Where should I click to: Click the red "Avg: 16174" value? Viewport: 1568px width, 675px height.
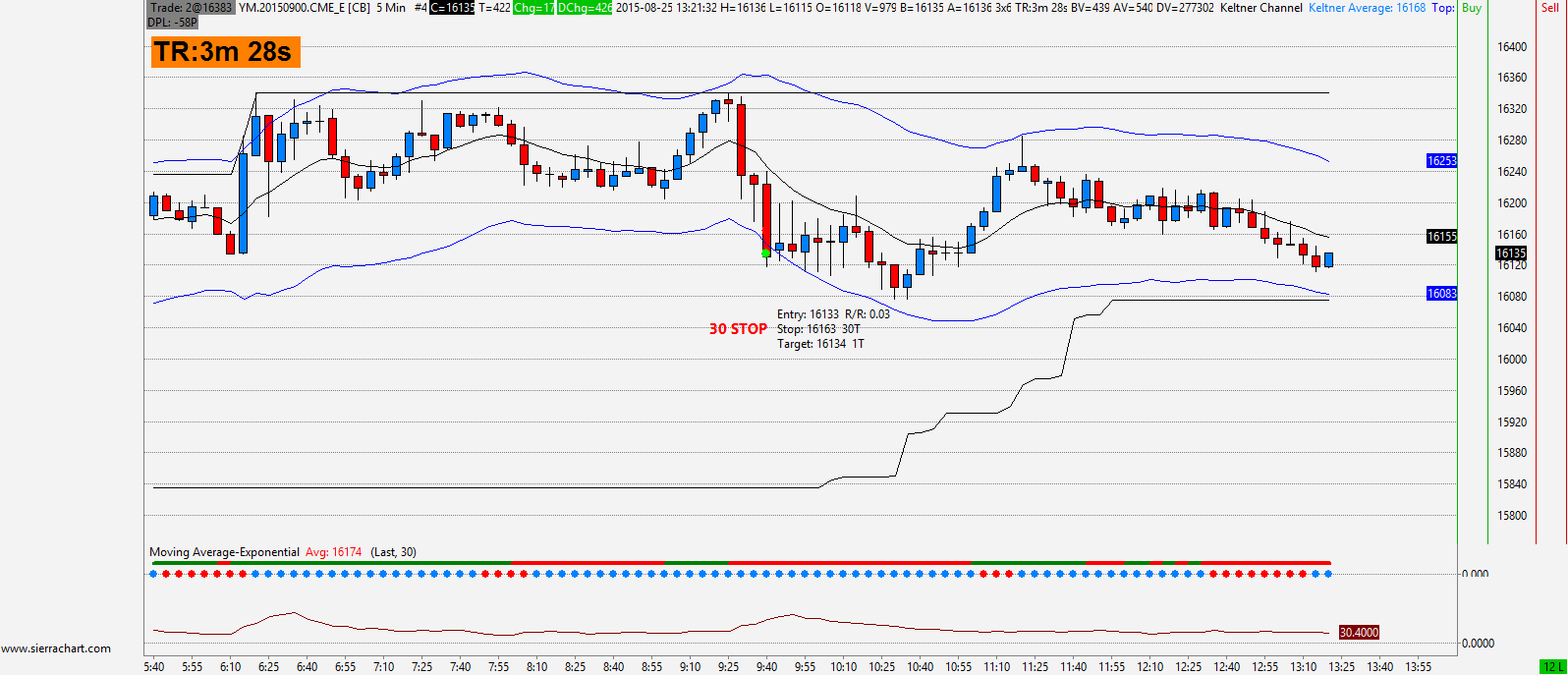click(333, 552)
